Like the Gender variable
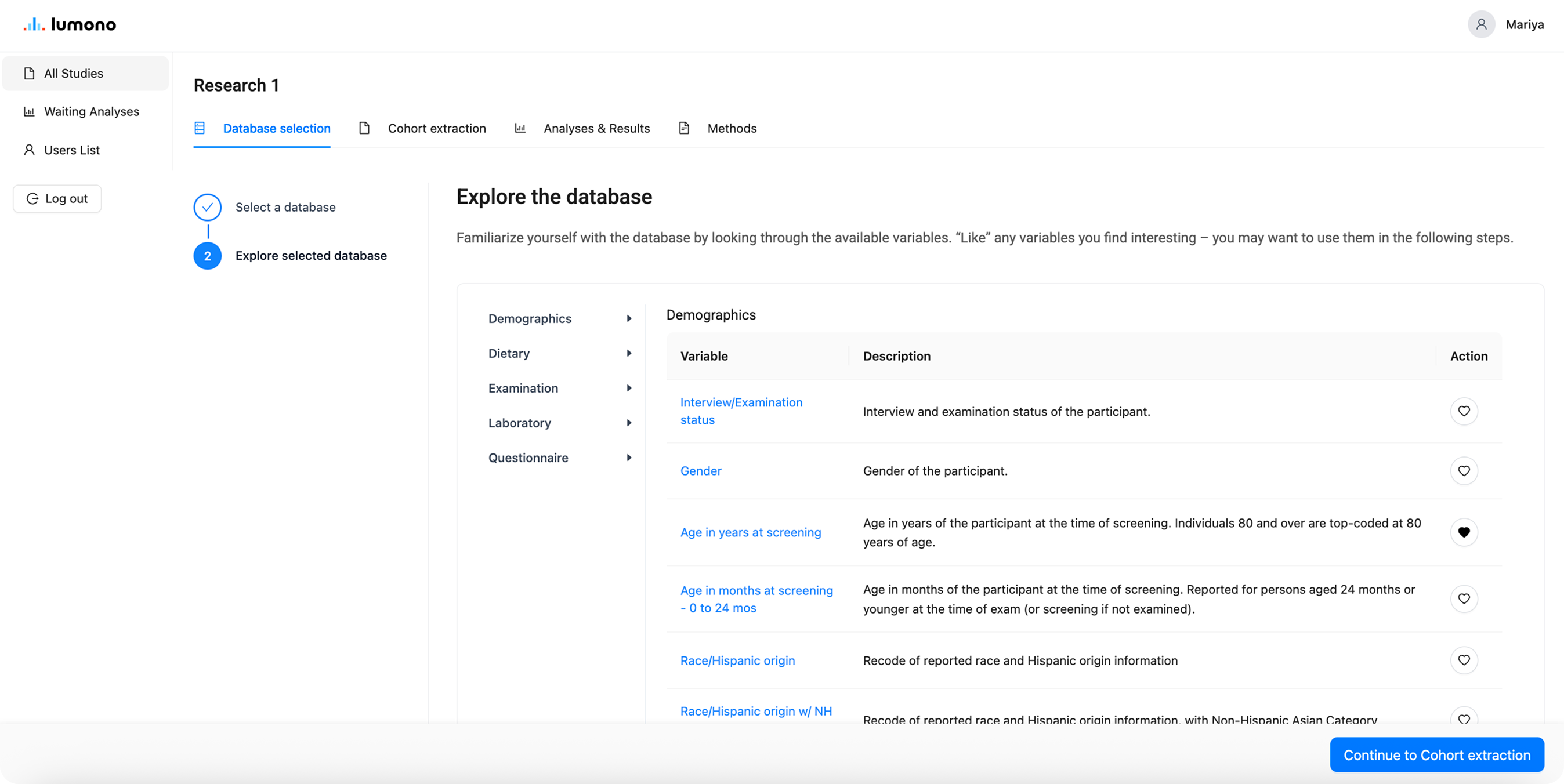The width and height of the screenshot is (1564, 784). (1464, 470)
